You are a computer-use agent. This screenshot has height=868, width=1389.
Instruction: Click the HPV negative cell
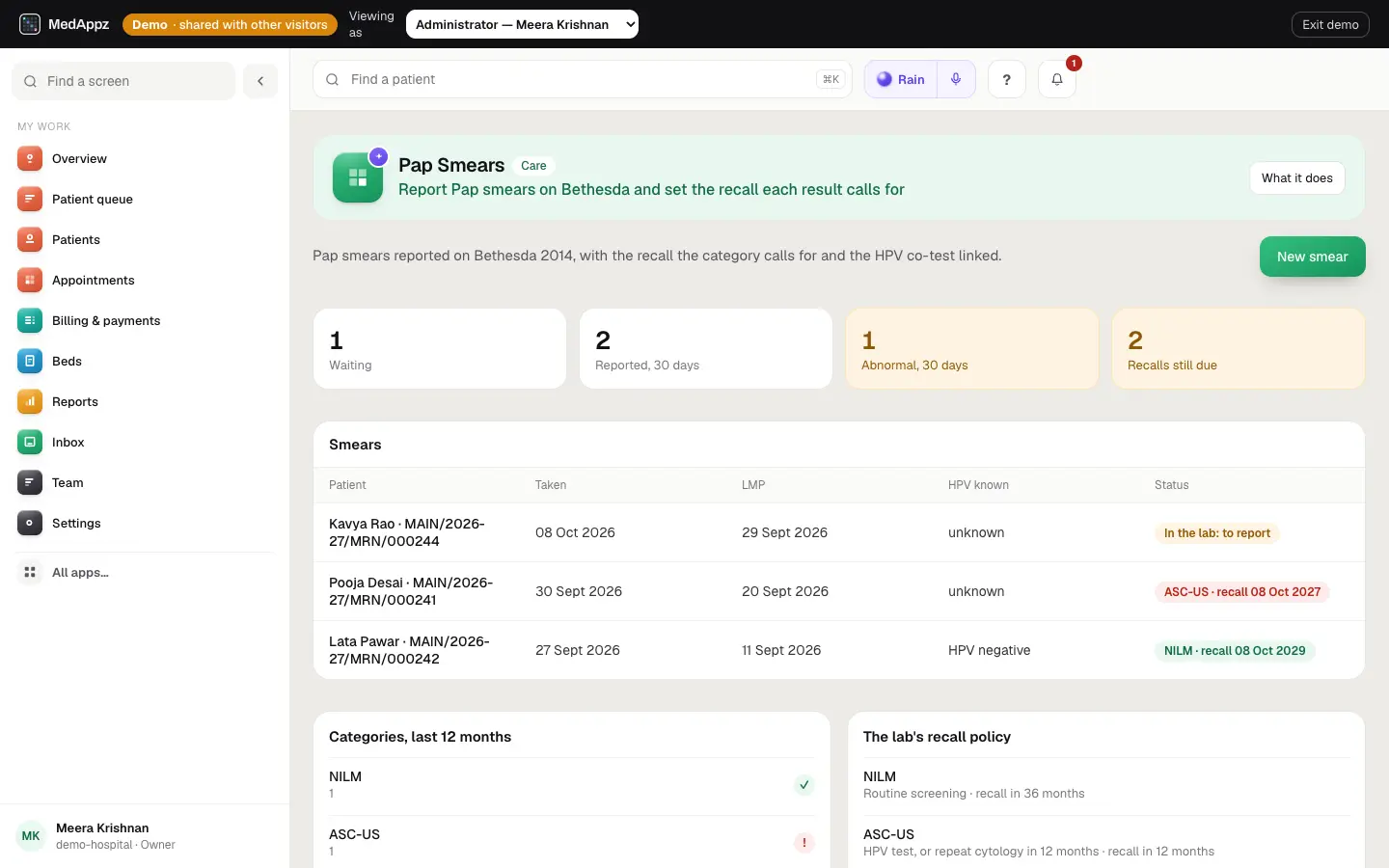pos(989,650)
